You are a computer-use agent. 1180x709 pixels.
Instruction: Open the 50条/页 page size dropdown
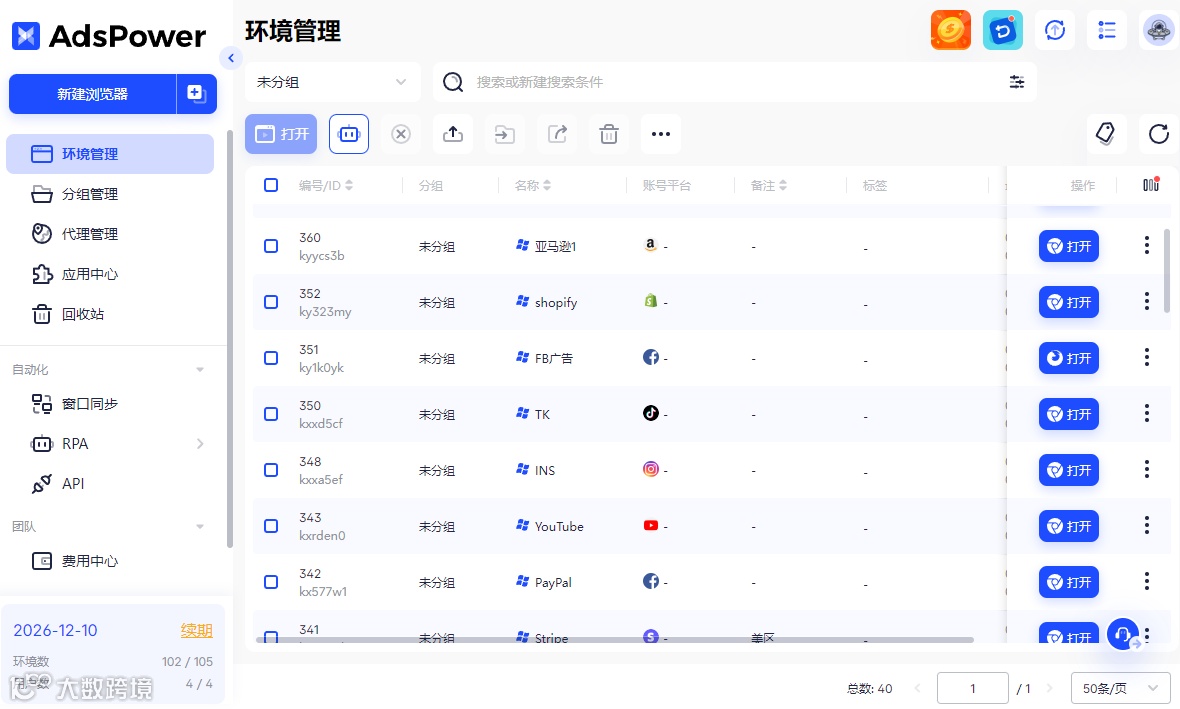point(1120,688)
